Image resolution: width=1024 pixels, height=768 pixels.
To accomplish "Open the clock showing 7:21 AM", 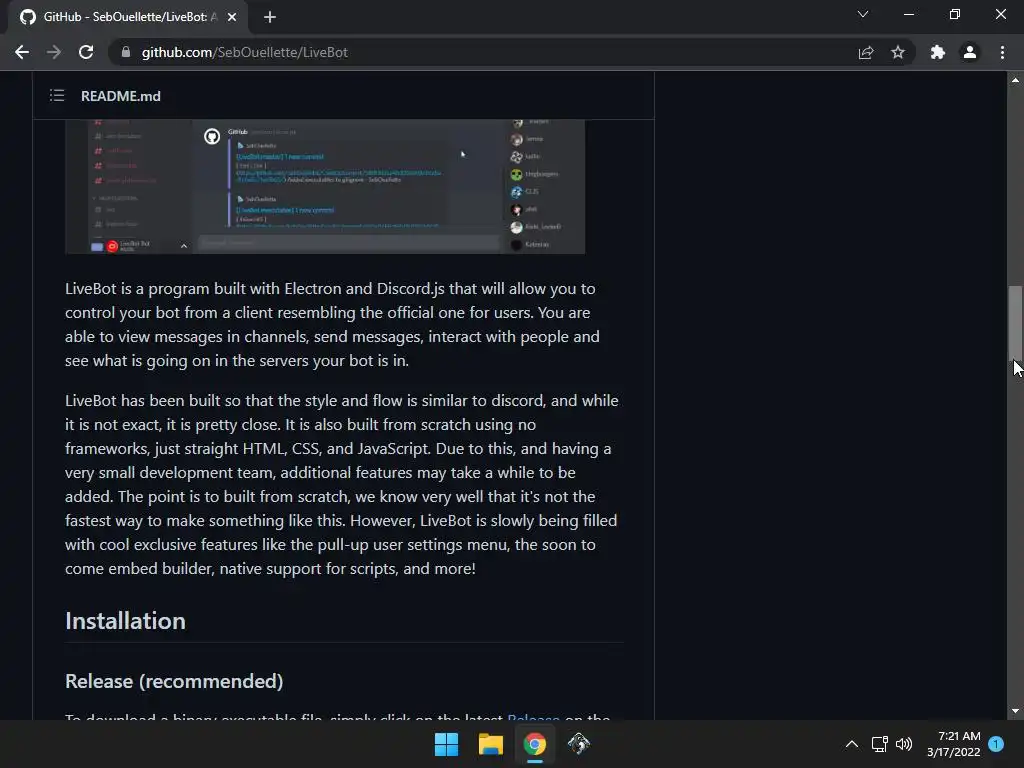I will point(953,744).
